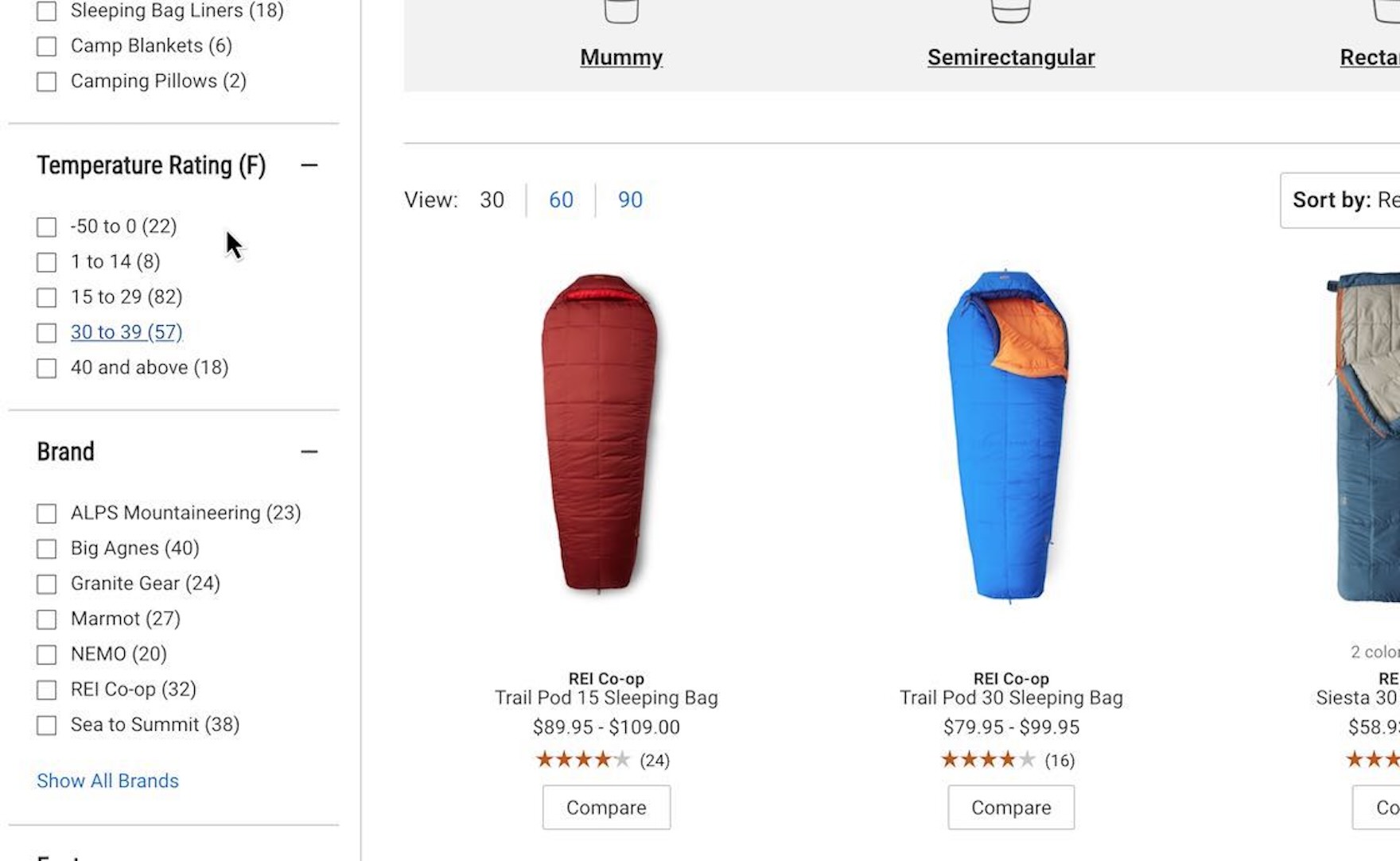1400x861 pixels.
Task: Click the Mummy sleeping bag shape icon
Action: (x=621, y=11)
